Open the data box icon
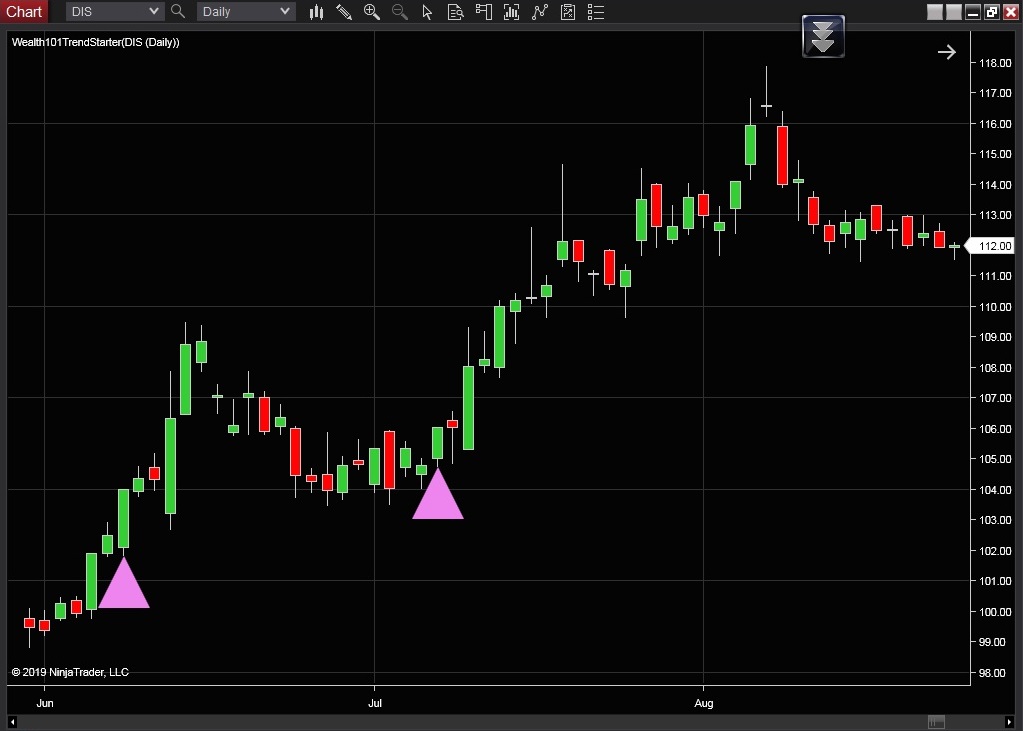Image resolution: width=1023 pixels, height=731 pixels. (456, 12)
